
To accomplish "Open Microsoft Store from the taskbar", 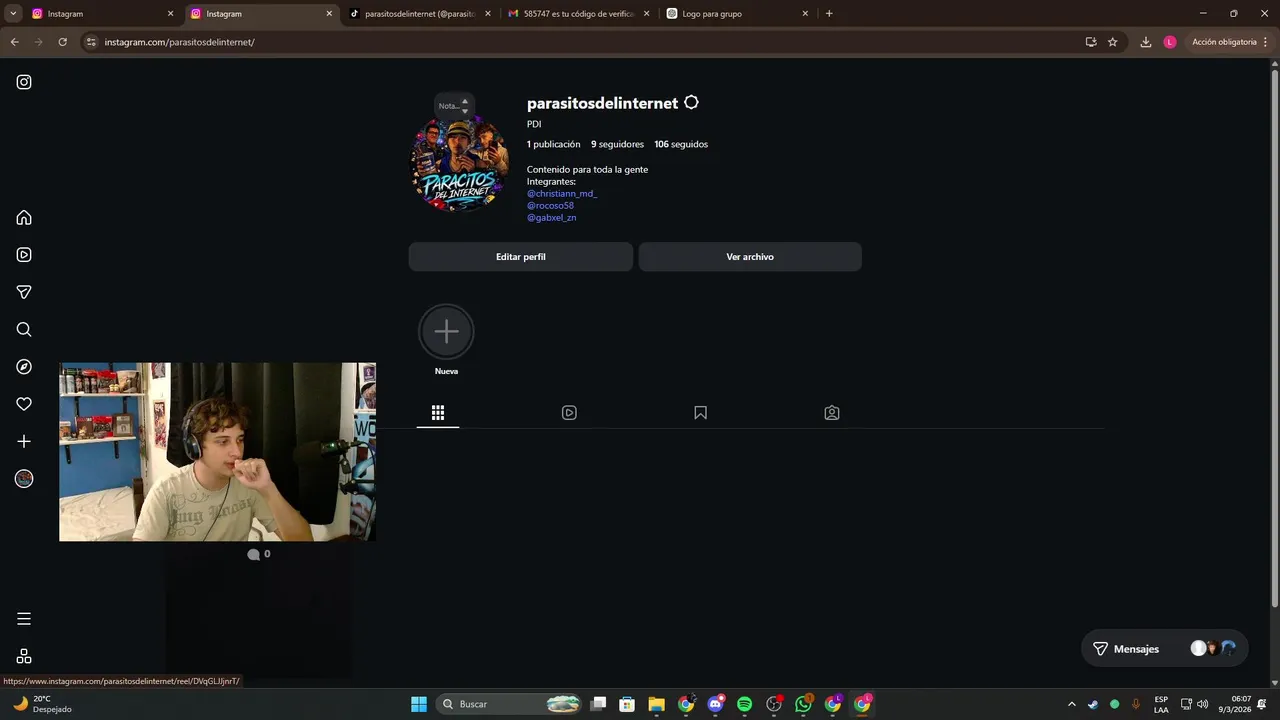I will point(627,704).
